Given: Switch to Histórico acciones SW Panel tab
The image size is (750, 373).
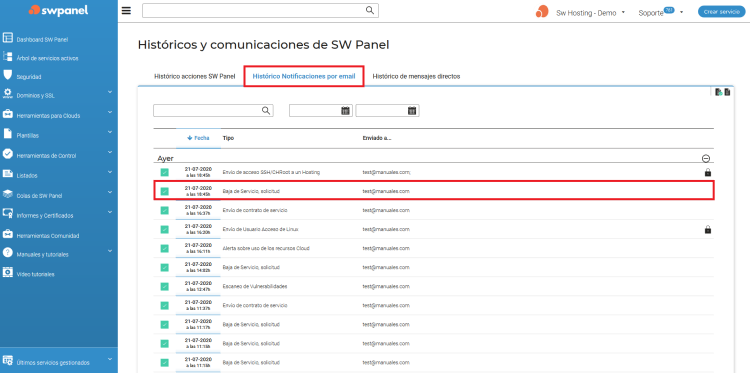Looking at the screenshot, I should pyautogui.click(x=195, y=77).
